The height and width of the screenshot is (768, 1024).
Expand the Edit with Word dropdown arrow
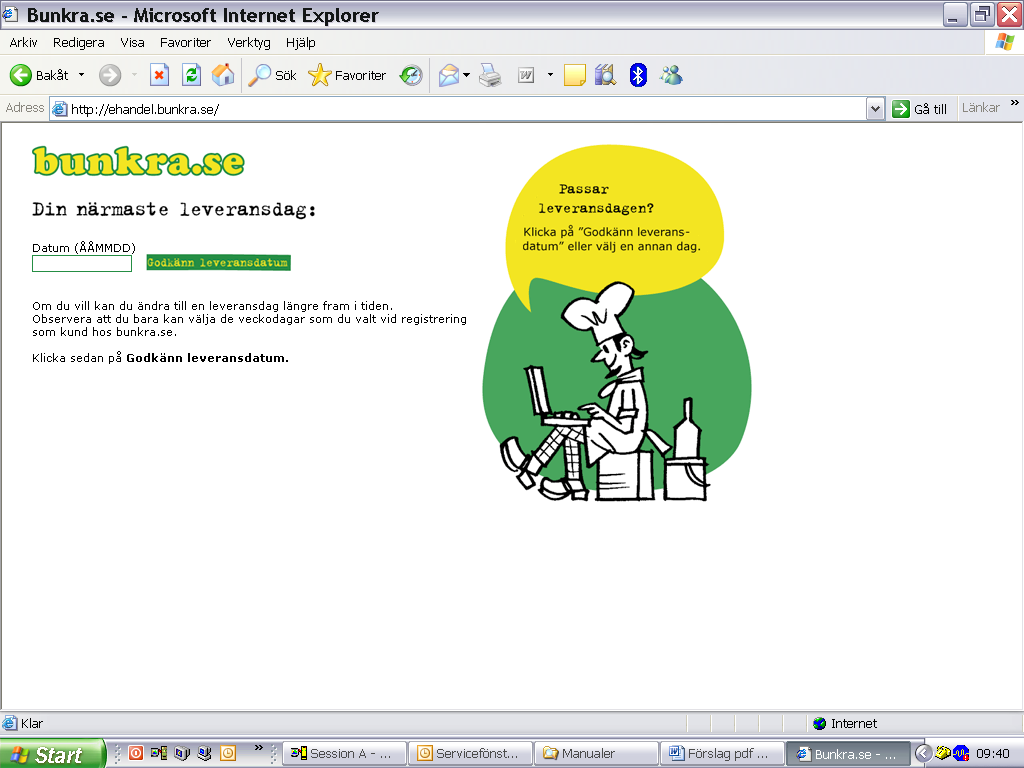pyautogui.click(x=550, y=75)
